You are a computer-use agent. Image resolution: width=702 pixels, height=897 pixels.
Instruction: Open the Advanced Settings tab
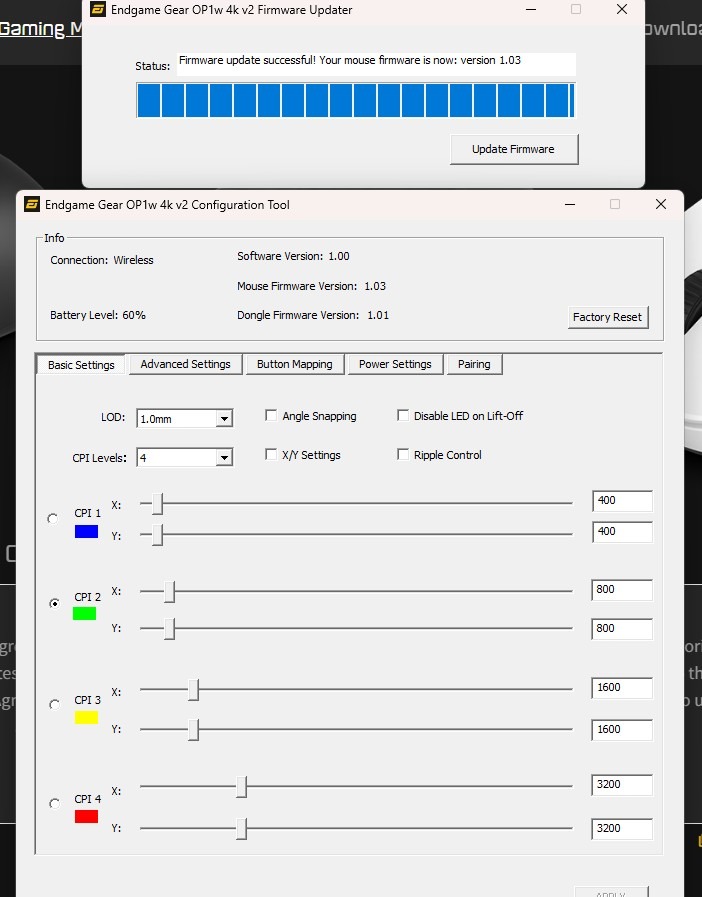[x=185, y=364]
